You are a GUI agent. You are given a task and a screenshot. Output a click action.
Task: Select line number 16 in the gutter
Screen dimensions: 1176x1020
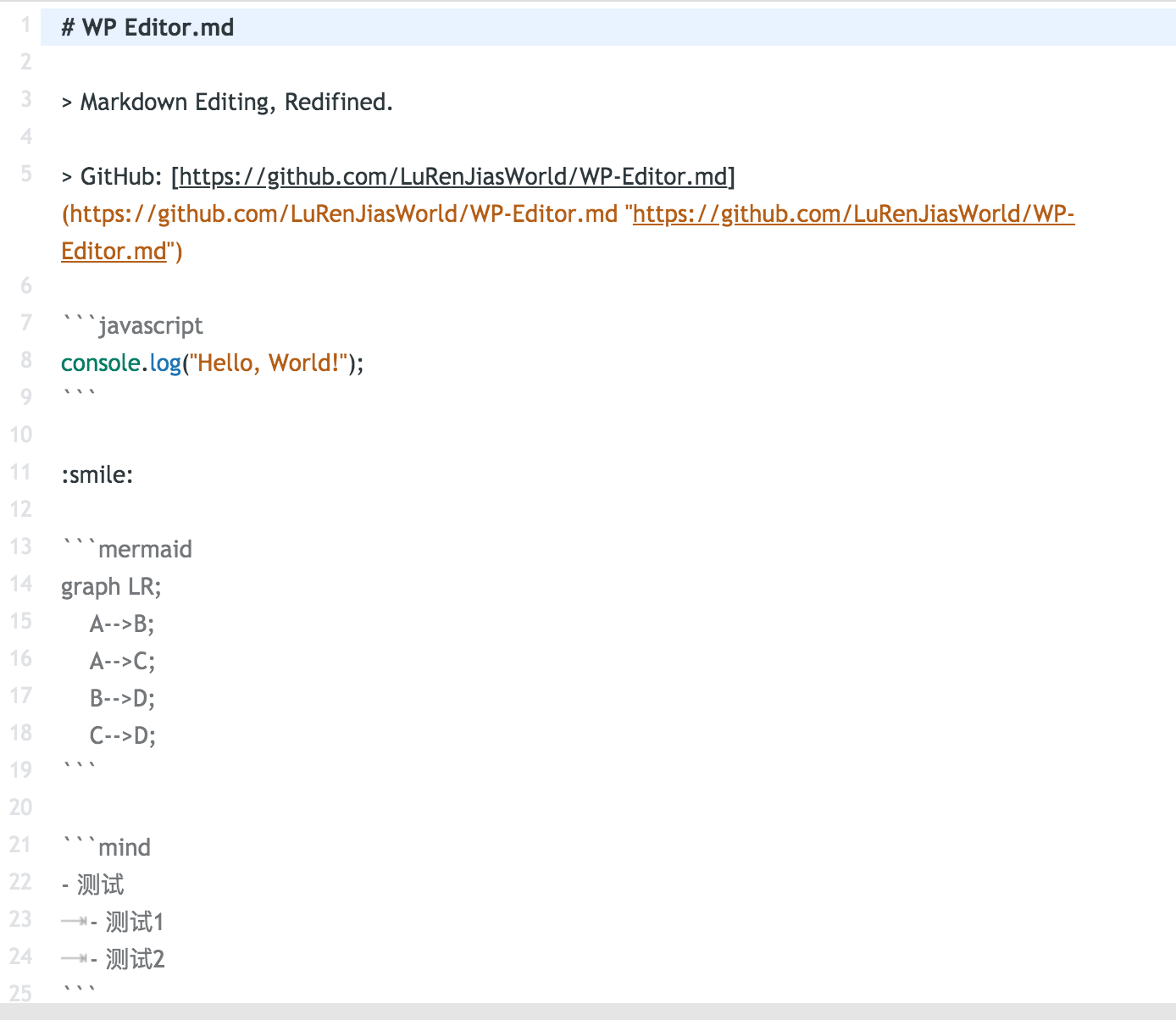point(20,659)
